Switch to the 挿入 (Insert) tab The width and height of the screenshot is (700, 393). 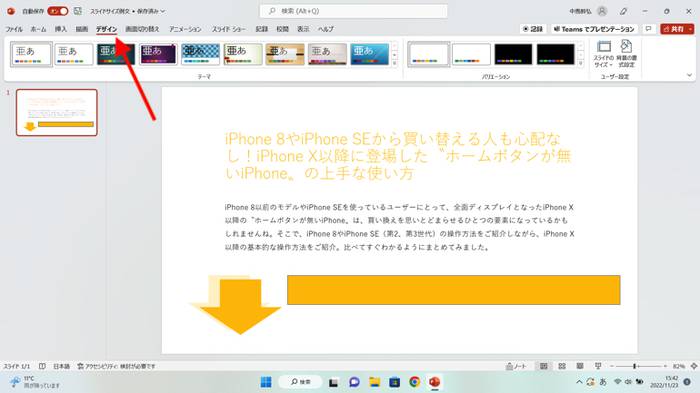61,29
